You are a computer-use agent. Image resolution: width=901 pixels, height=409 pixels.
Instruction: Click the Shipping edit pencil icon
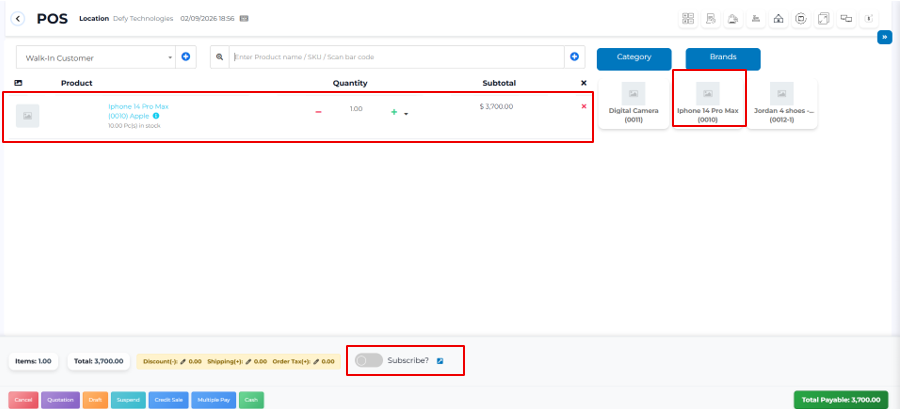pyautogui.click(x=250, y=361)
